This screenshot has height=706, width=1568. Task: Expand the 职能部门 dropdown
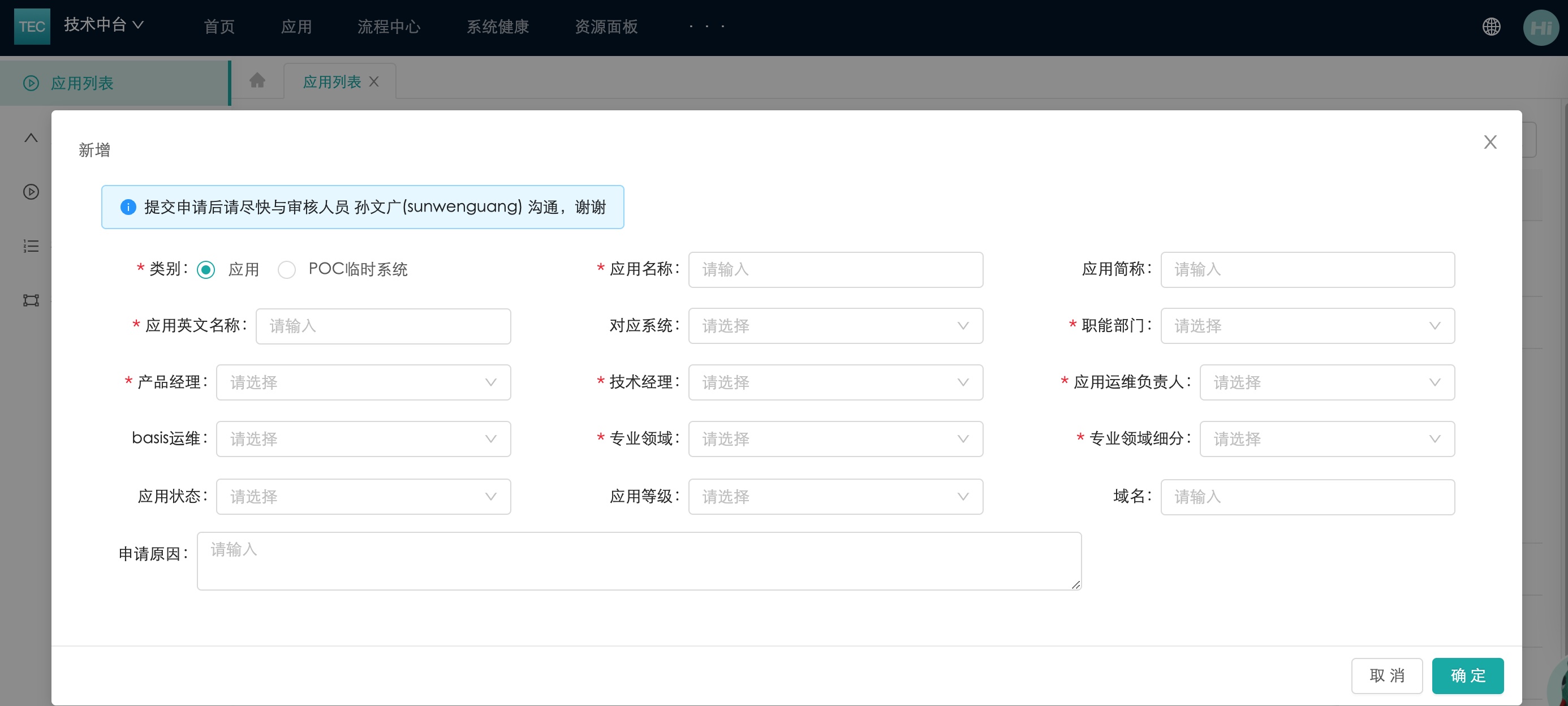point(1307,326)
